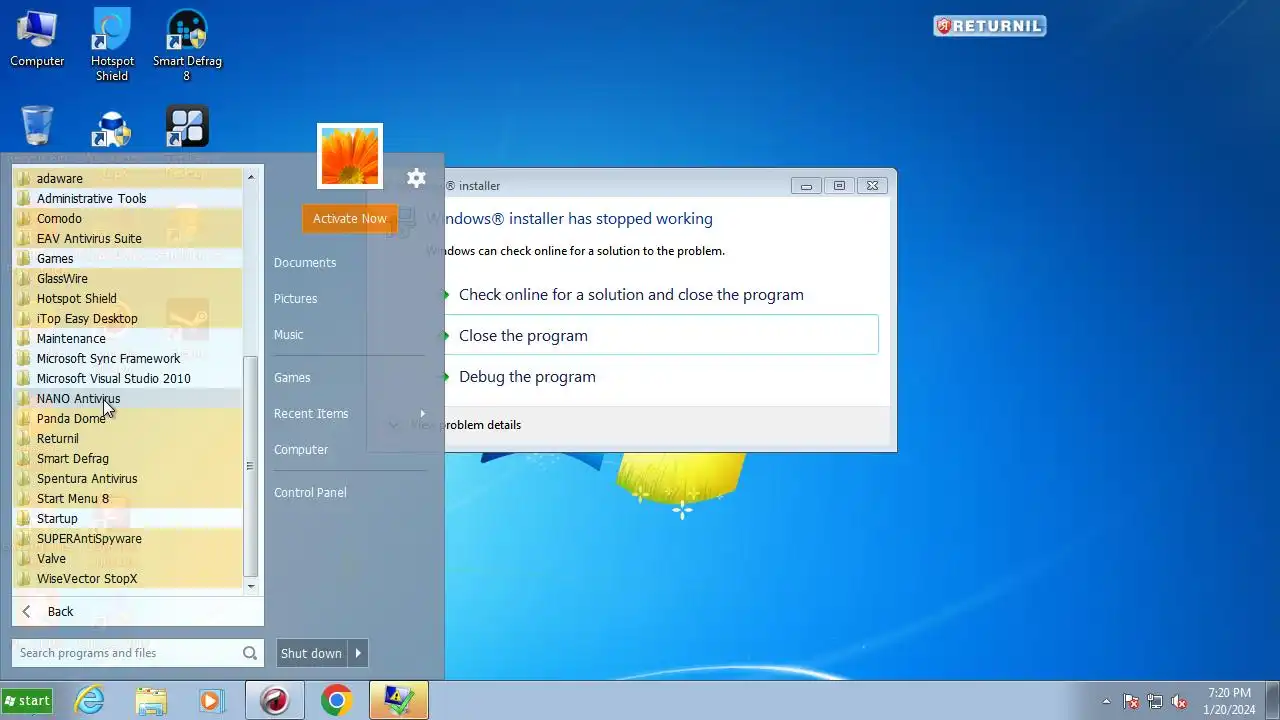Viewport: 1280px width, 720px height.
Task: Open Microsoft Visual Studio 2010 folder
Action: click(127, 378)
